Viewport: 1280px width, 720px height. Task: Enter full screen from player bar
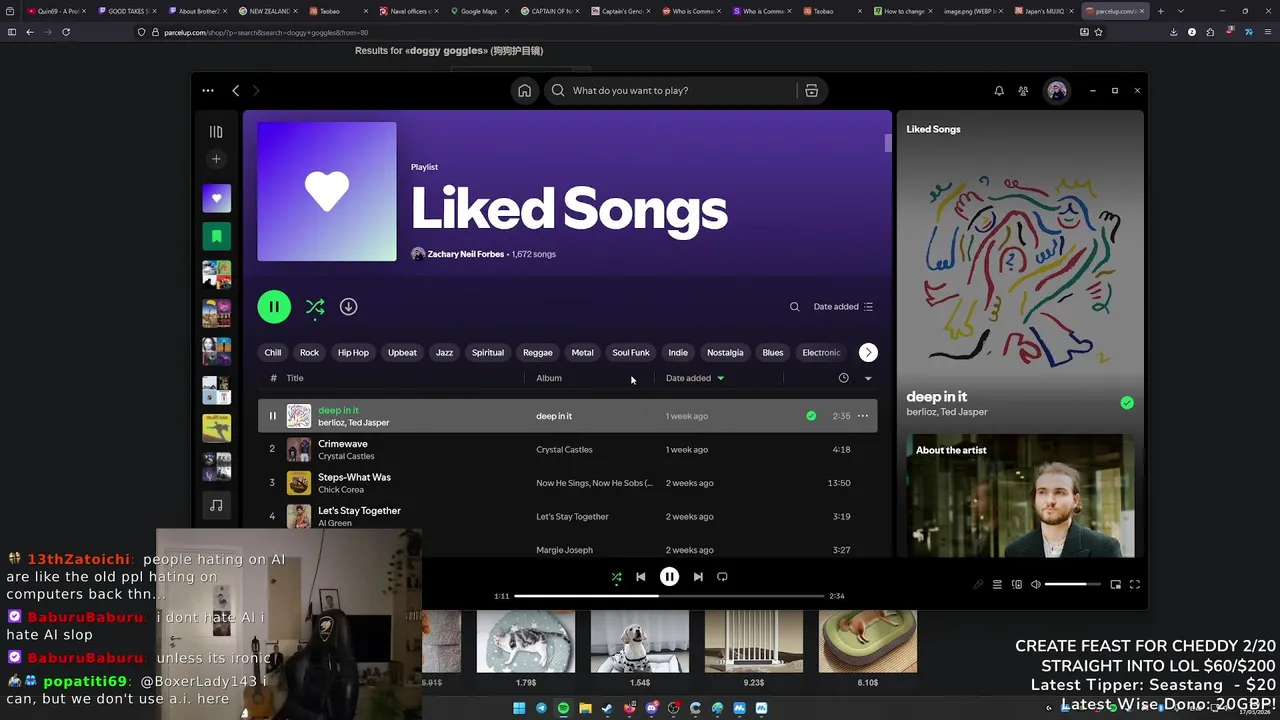1135,585
